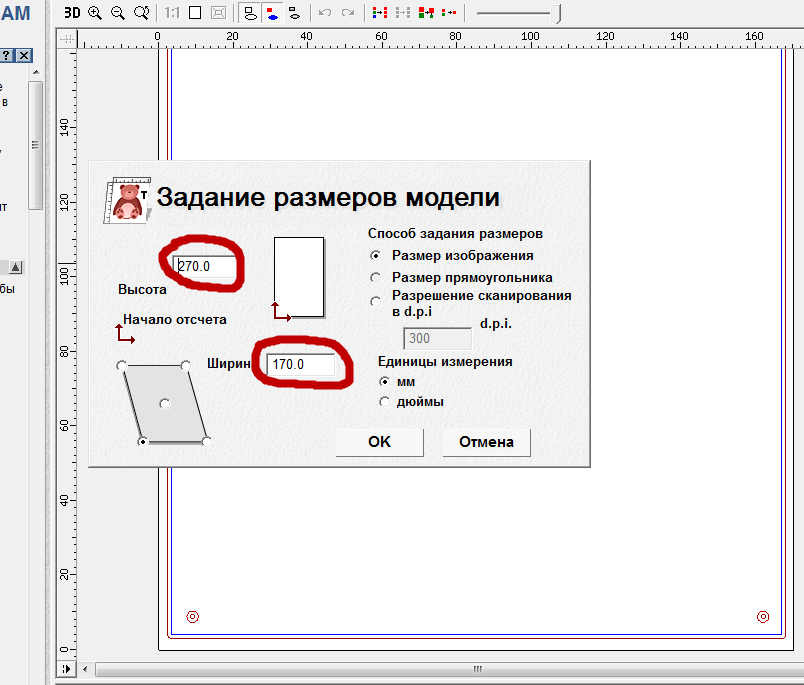The width and height of the screenshot is (804, 685).
Task: Open help with the question mark button
Action: click(7, 55)
